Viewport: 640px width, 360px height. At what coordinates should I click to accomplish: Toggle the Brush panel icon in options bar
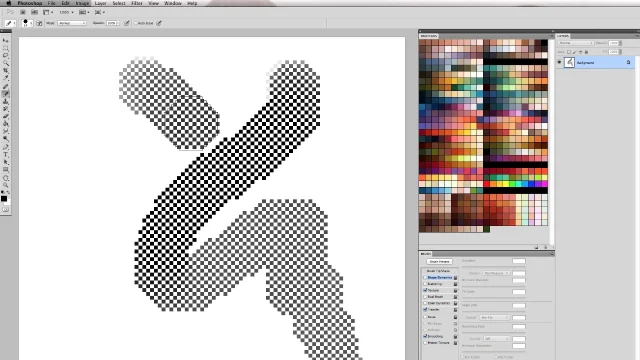click(39, 23)
